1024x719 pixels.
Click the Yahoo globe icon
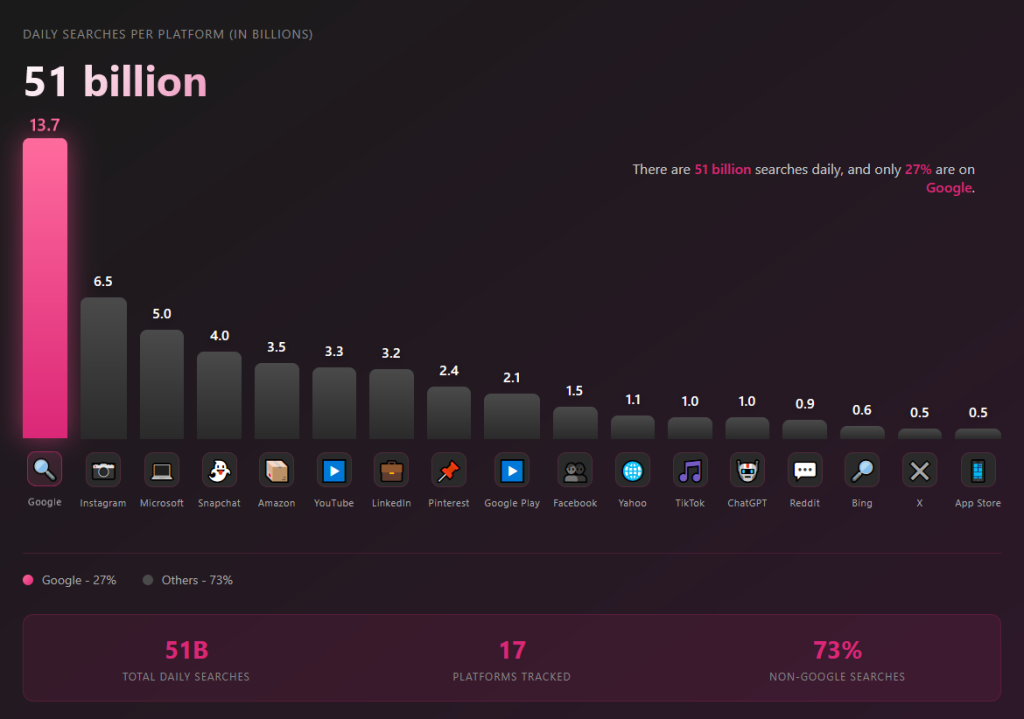point(632,471)
